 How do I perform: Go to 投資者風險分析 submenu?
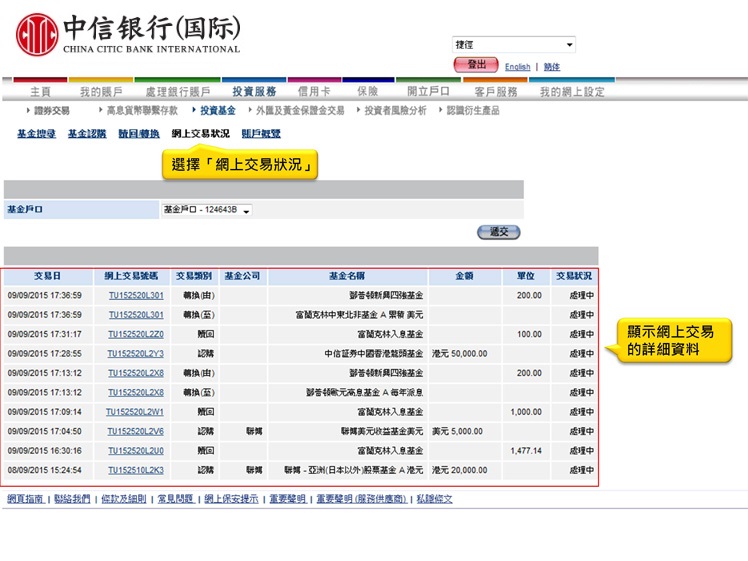[395, 111]
